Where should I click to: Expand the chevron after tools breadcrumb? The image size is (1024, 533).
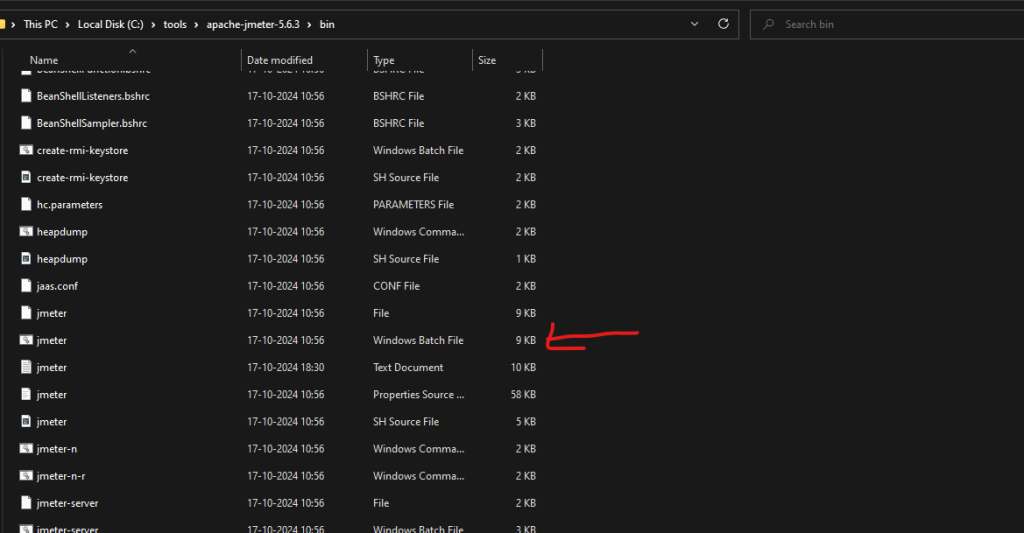(197, 24)
